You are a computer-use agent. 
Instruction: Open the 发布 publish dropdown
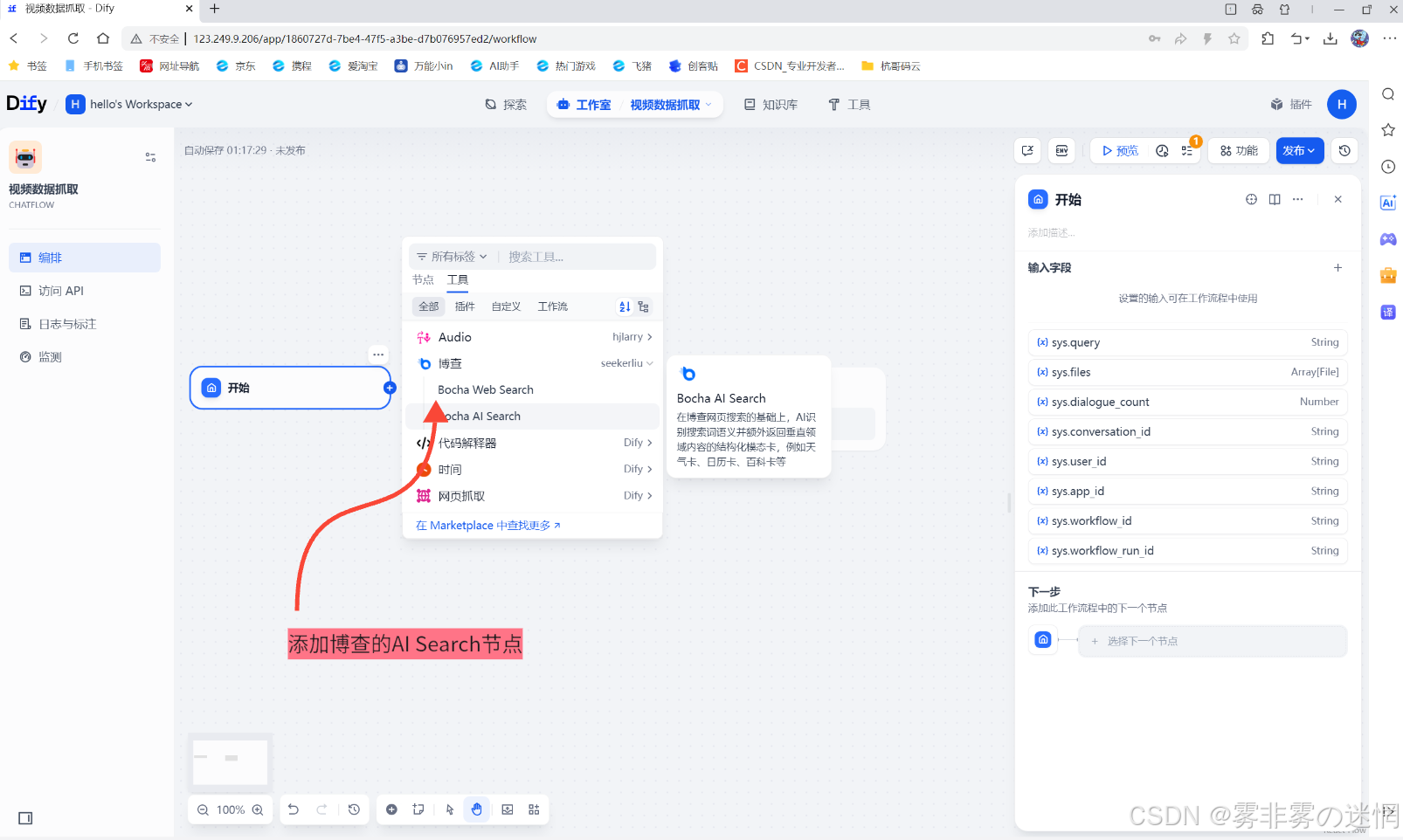pos(1300,150)
